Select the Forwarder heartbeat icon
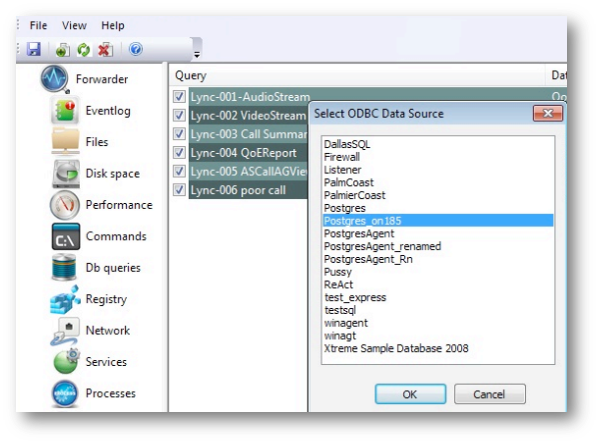Screen dimensions: 599x444 coord(55,79)
